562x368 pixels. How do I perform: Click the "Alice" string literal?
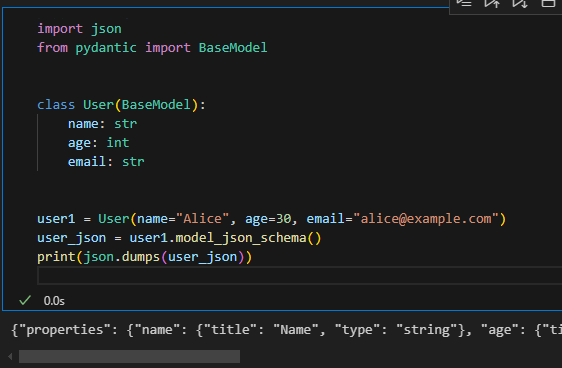[x=203, y=219]
